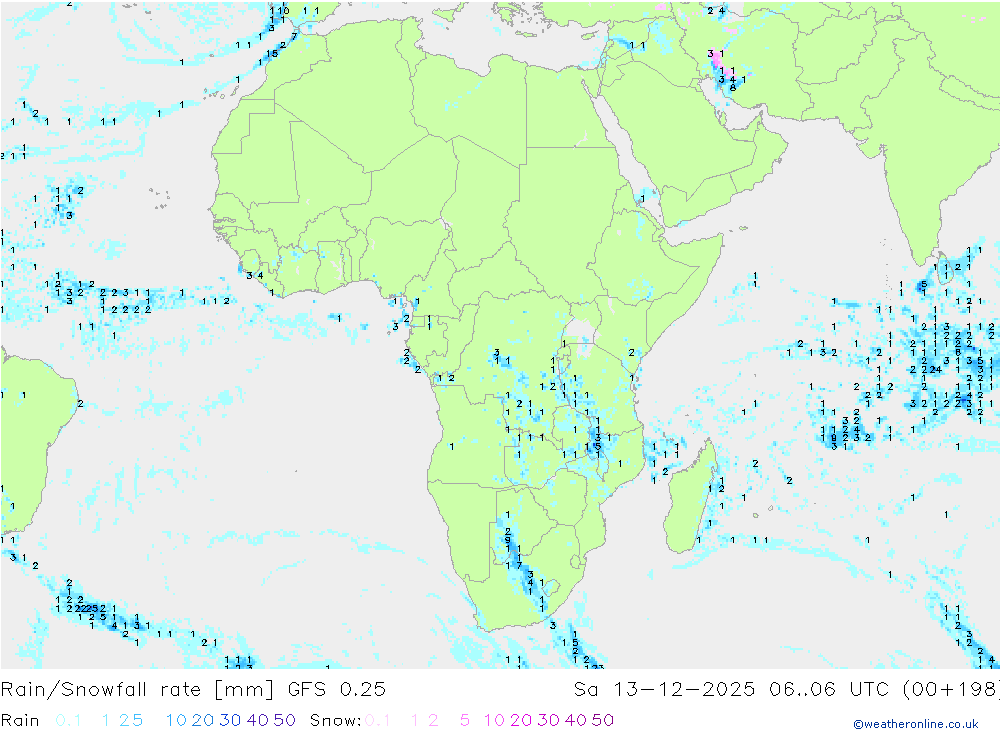Pick the Snow legend value 20
Viewport: 1000px width, 733px height.
point(521,720)
